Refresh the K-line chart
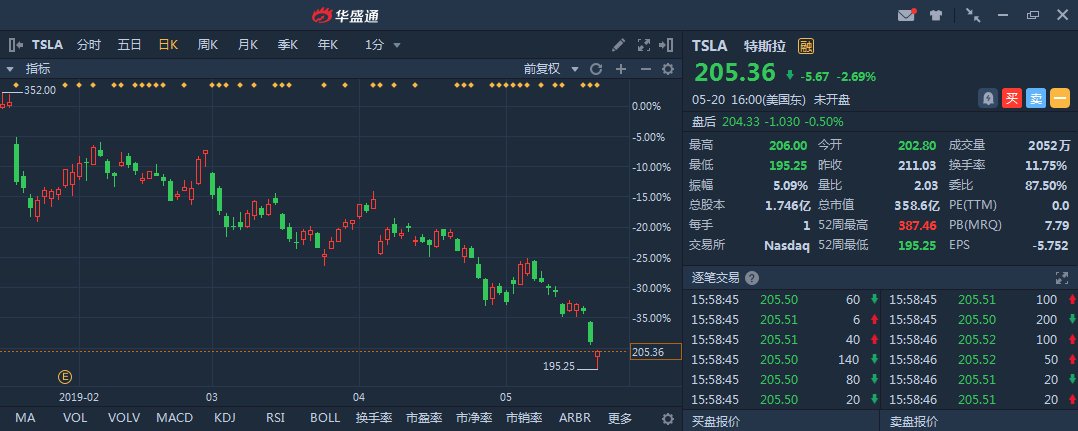Viewport: 1078px width, 431px height. pyautogui.click(x=596, y=69)
